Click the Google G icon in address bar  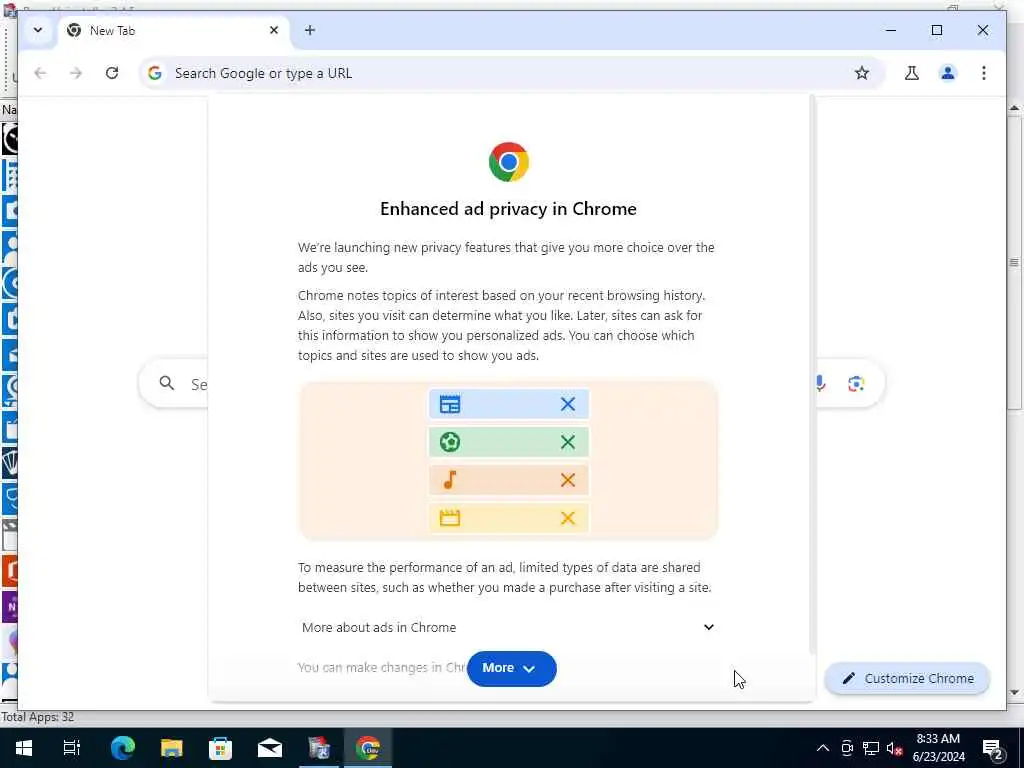point(155,73)
